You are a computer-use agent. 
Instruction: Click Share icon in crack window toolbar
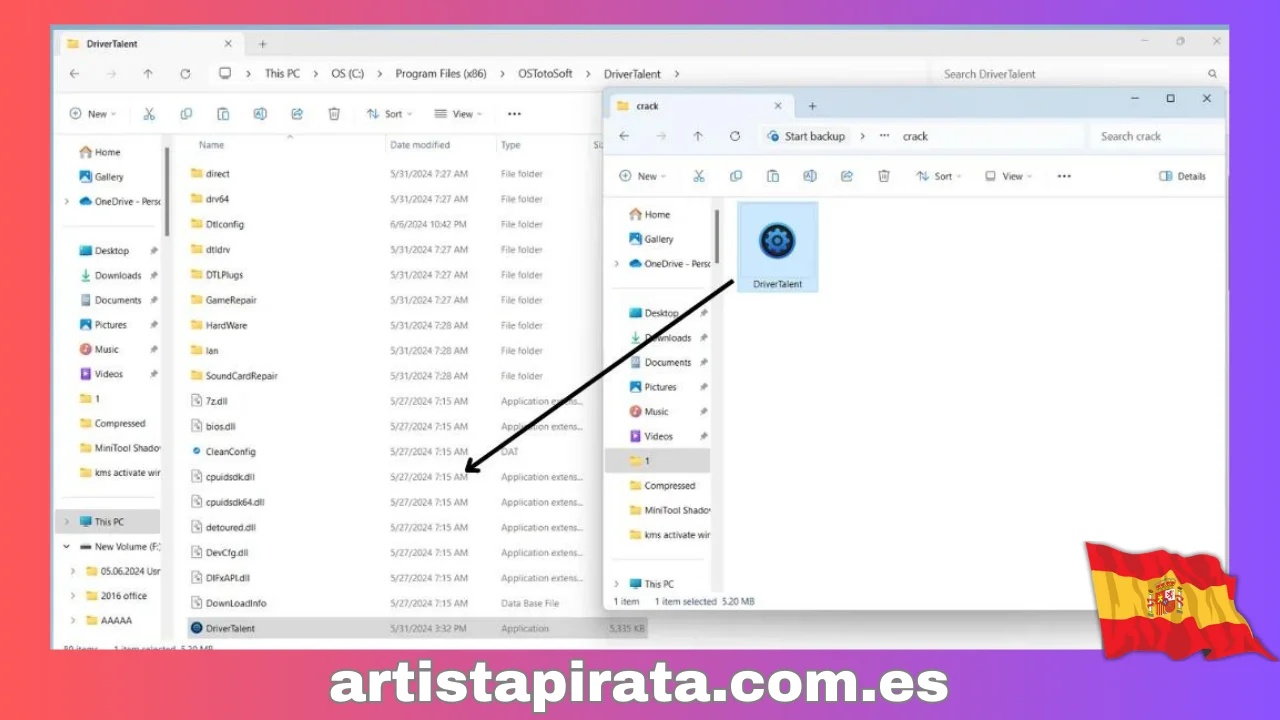[x=847, y=176]
